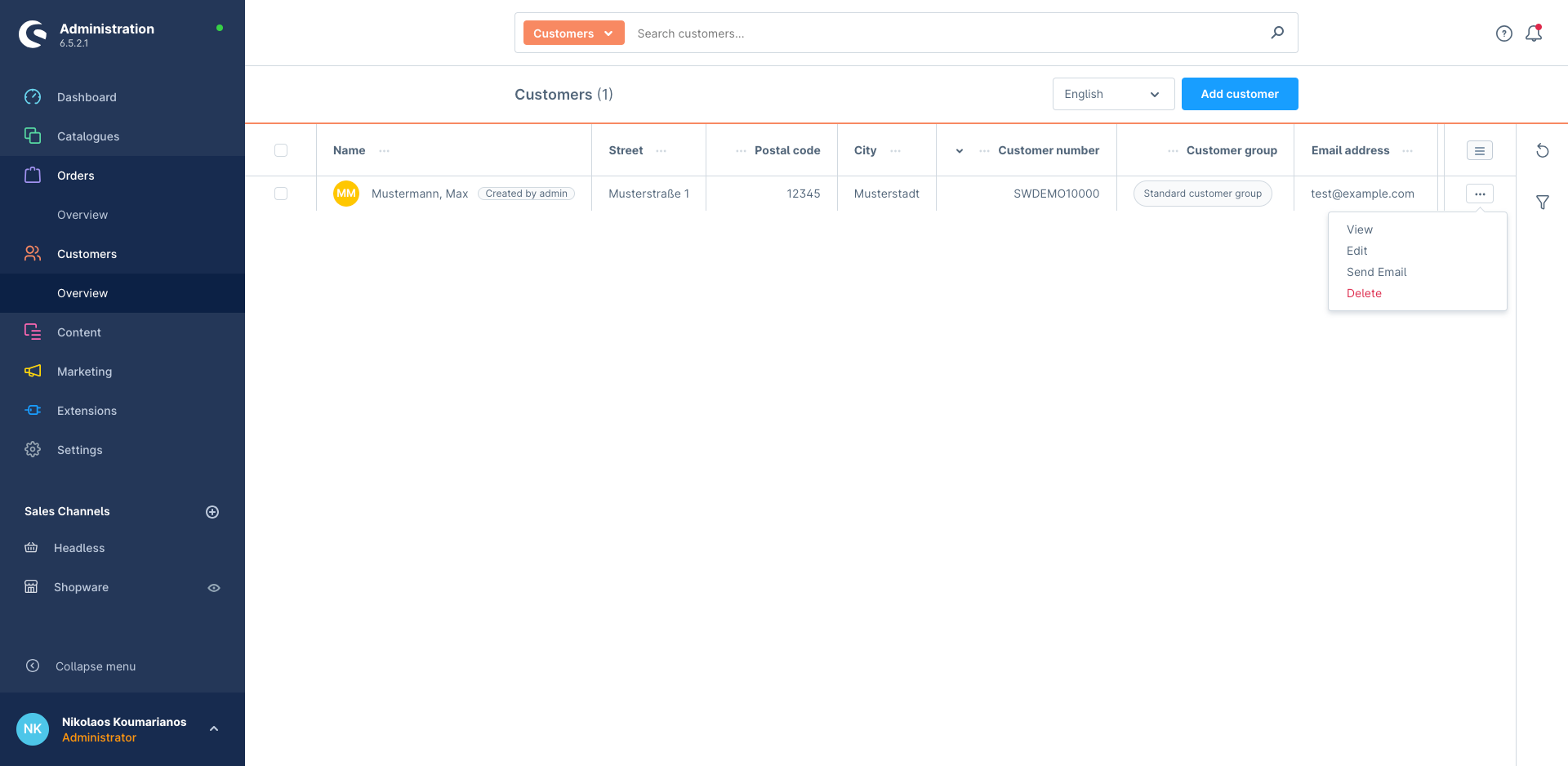1568x766 pixels.
Task: Click the NK user avatar
Action: point(33,729)
